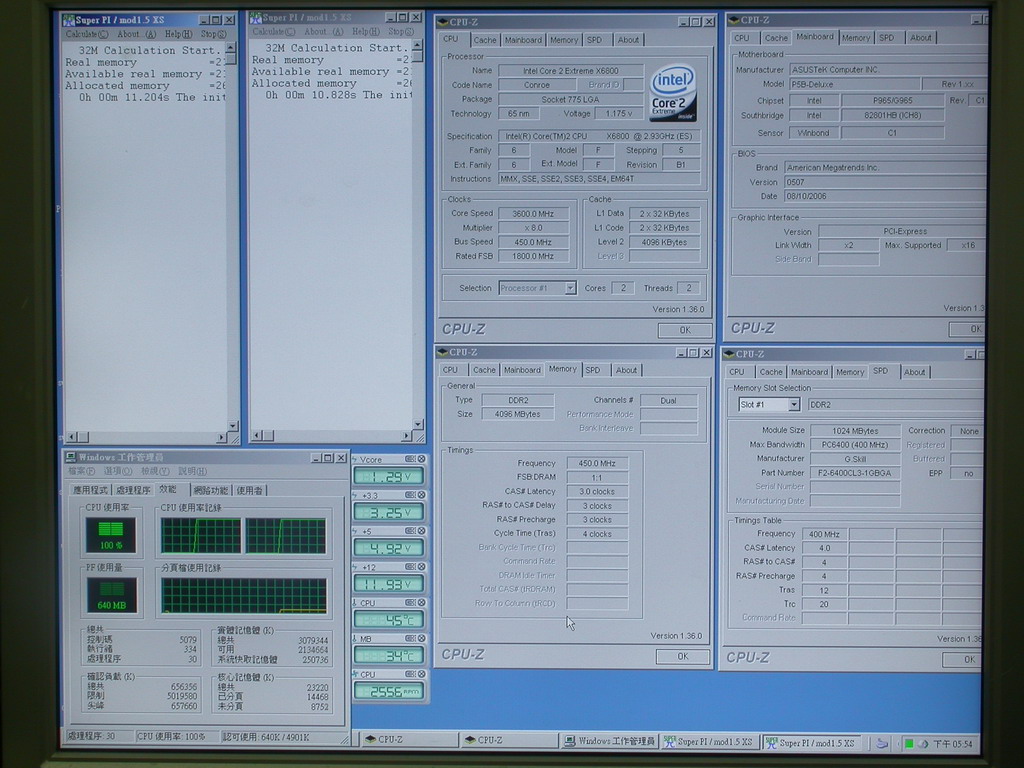Click the title icon of the 11.204s Super PI window

pyautogui.click(x=69, y=20)
